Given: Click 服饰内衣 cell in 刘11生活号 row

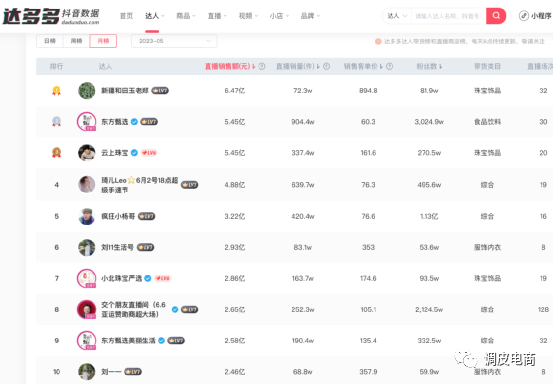Looking at the screenshot, I should [487, 247].
